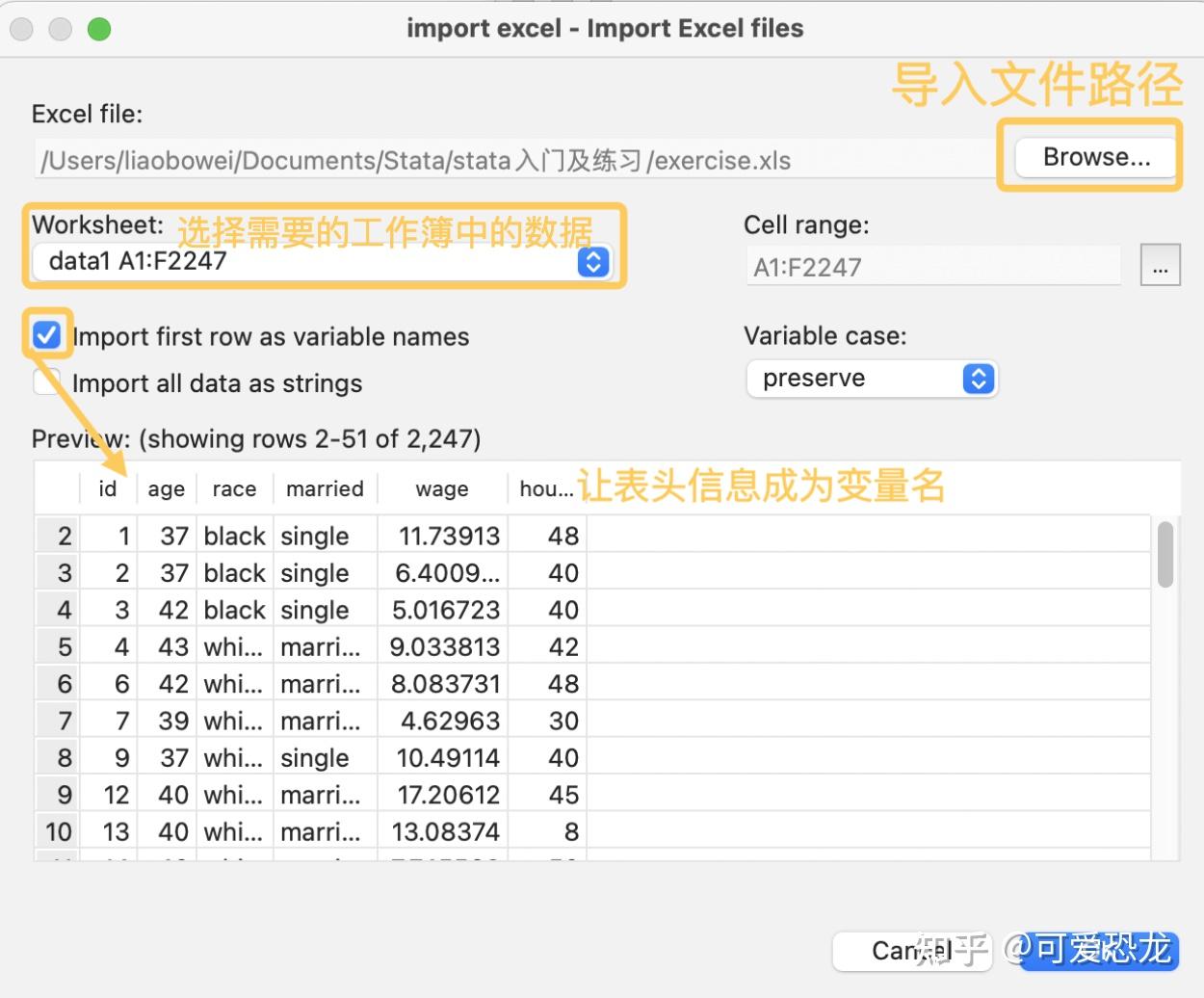Click the Worksheet dropdown chevron icon
The image size is (1204, 998).
[594, 261]
